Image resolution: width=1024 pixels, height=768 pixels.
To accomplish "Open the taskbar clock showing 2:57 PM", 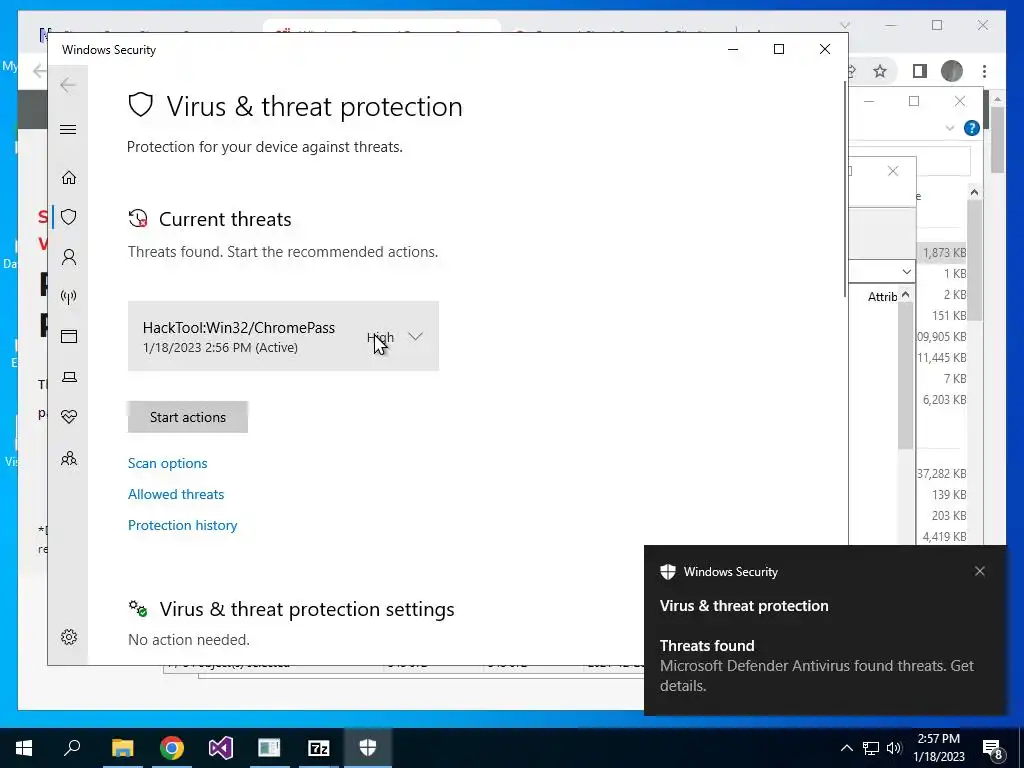I will pos(938,748).
